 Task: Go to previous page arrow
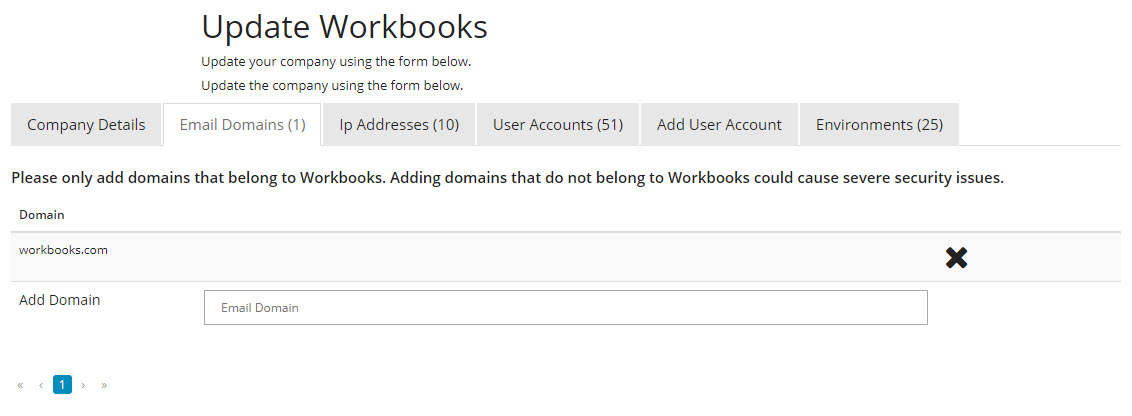(41, 385)
